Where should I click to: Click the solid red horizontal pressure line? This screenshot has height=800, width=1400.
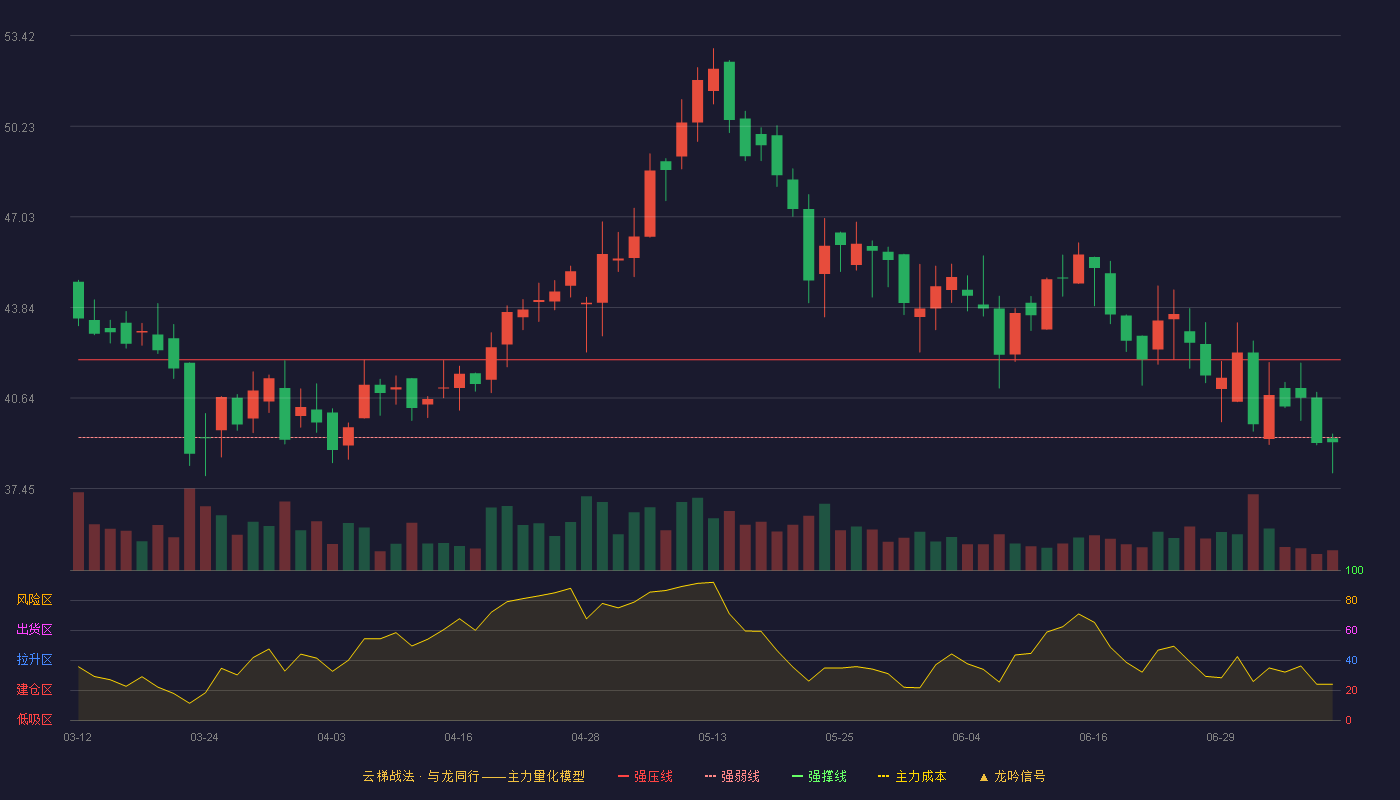[x=709, y=359]
